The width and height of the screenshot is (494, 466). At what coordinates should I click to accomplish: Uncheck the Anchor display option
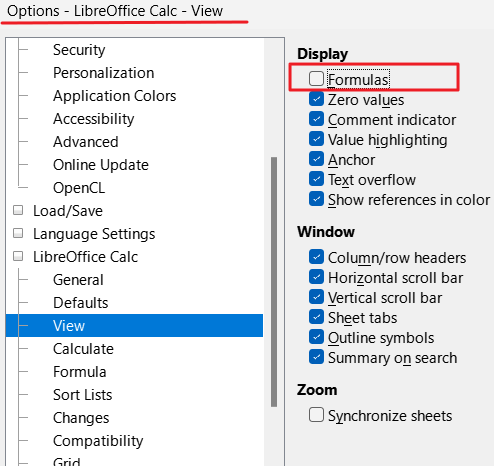316,159
